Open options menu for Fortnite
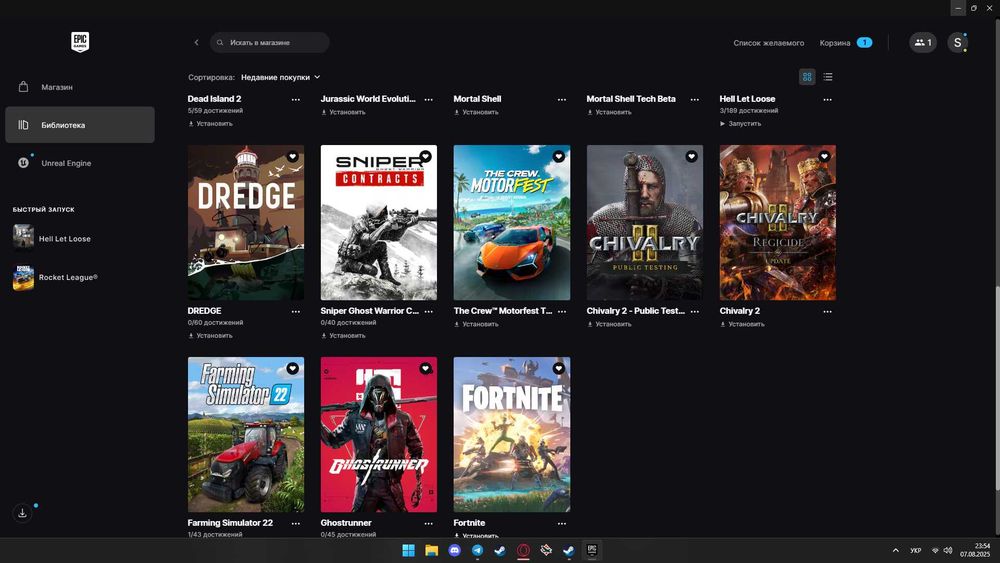Viewport: 1000px width, 563px height. point(562,523)
